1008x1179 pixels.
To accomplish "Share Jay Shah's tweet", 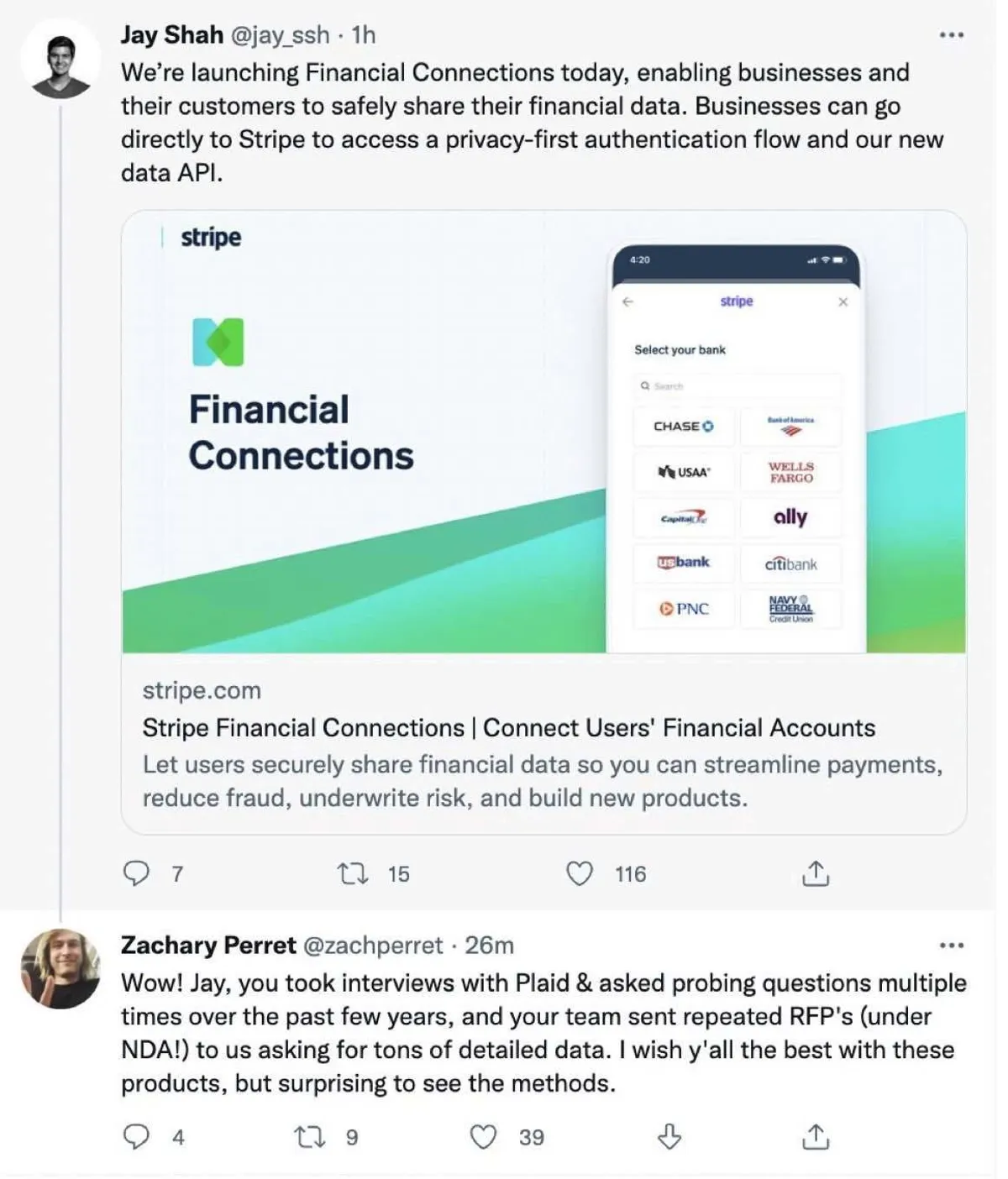I will click(x=816, y=874).
